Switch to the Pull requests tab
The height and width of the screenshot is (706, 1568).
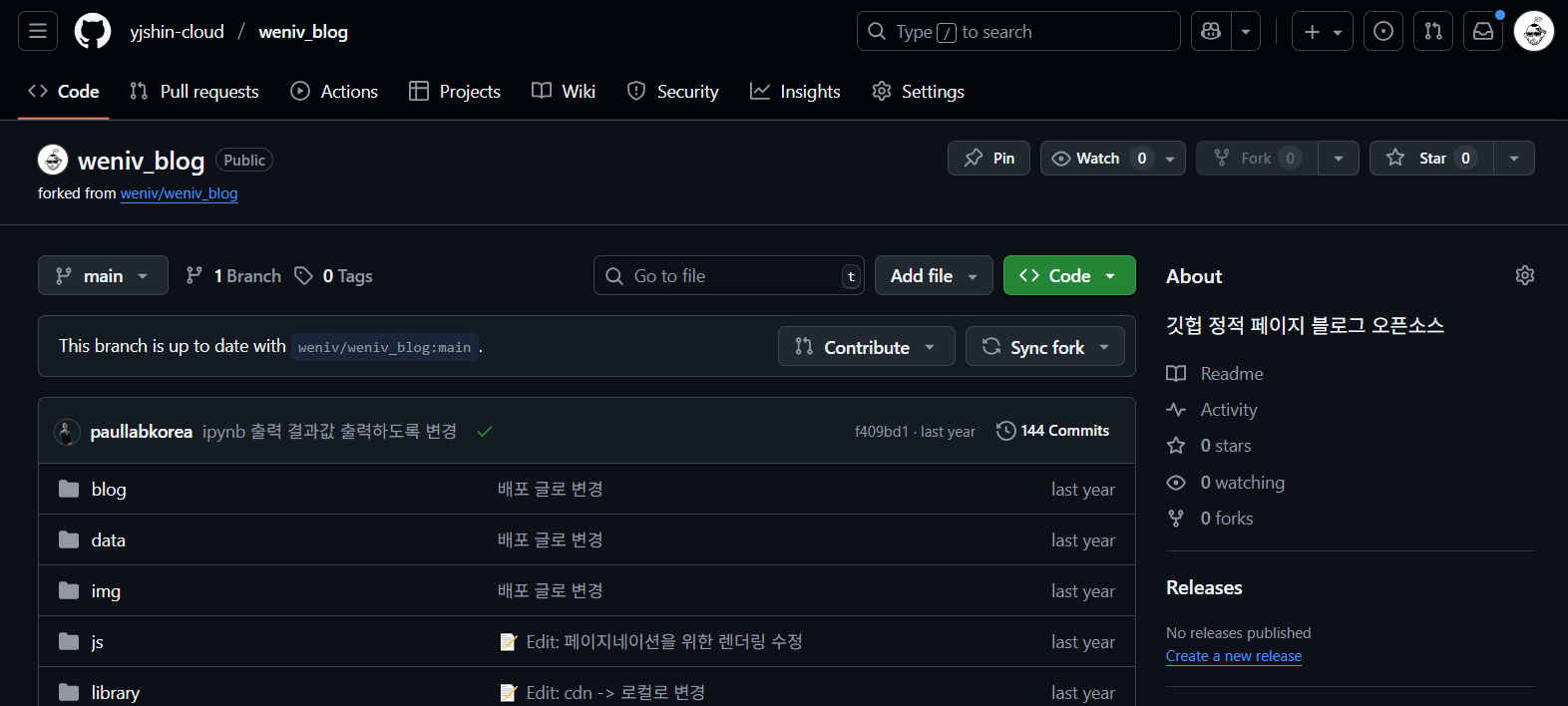195,91
